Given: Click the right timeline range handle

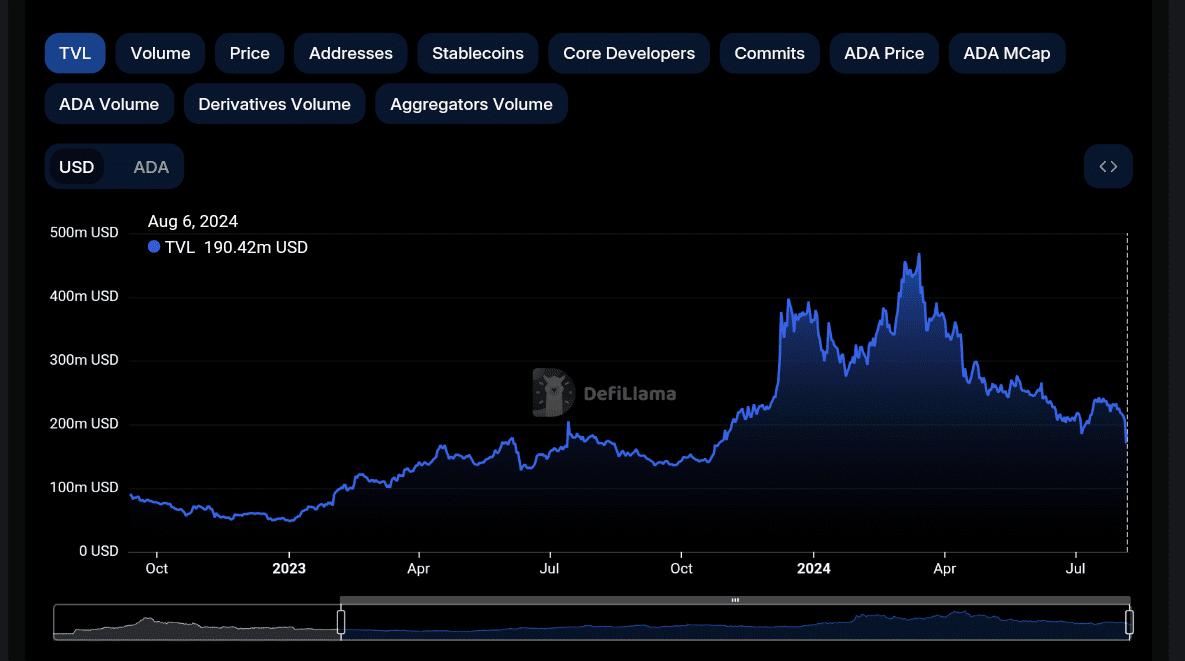Looking at the screenshot, I should tap(1130, 621).
